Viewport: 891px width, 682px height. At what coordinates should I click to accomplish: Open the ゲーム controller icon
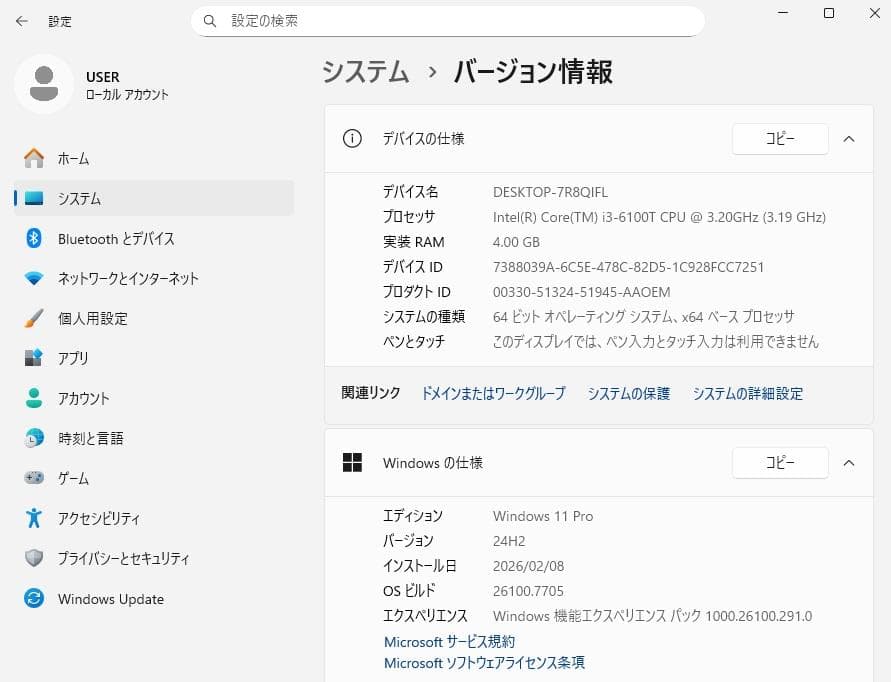pos(32,478)
